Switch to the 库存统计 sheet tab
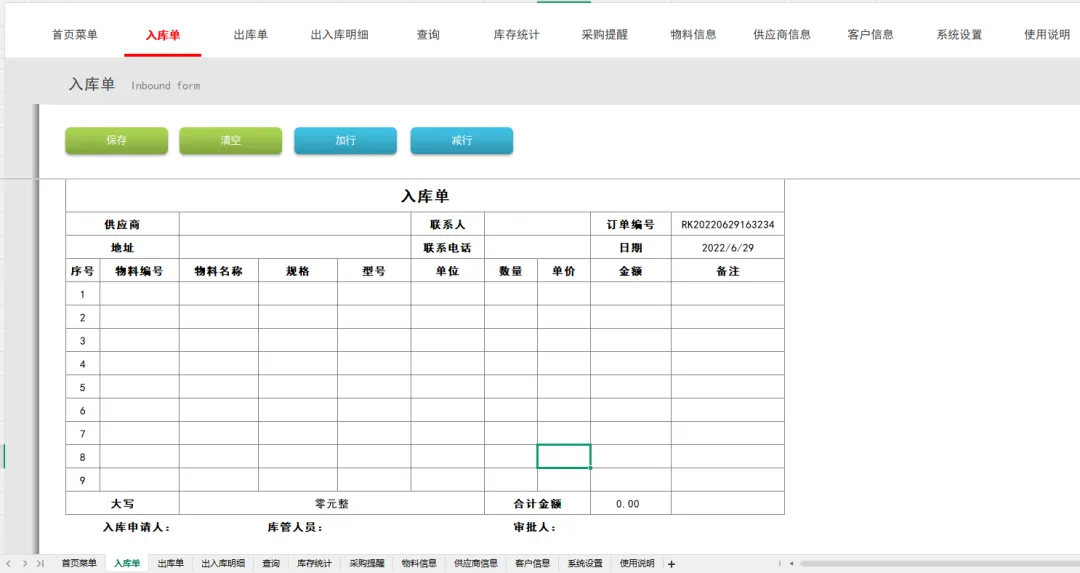Viewport: 1080px width, 573px height. point(315,563)
